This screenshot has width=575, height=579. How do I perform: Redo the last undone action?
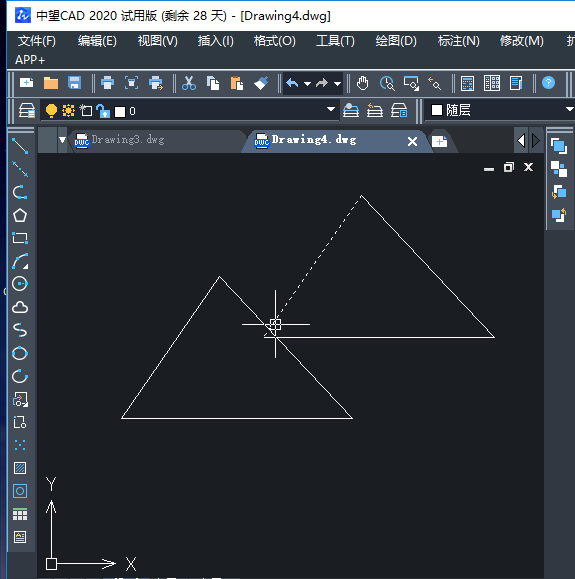(322, 83)
